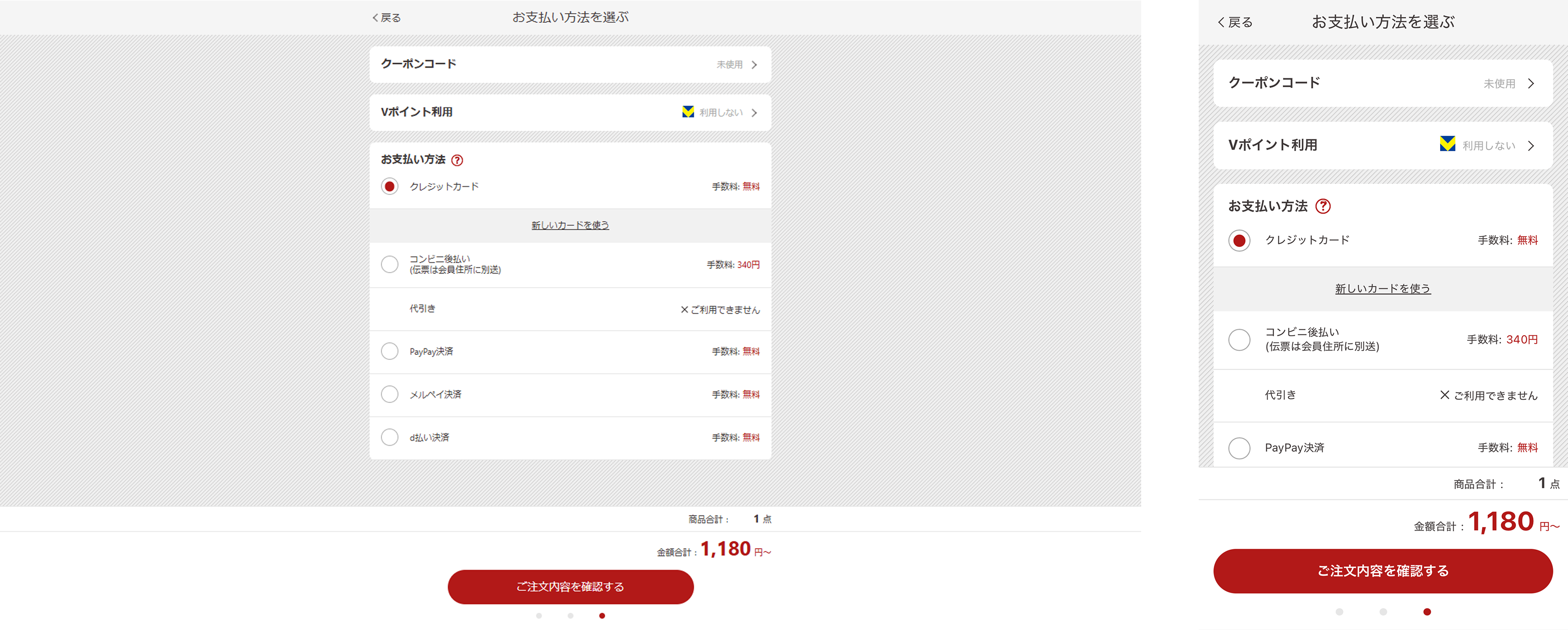Click the ご注文内容を確認する button in the mobile view
The width and height of the screenshot is (1568, 630).
pyautogui.click(x=1382, y=571)
